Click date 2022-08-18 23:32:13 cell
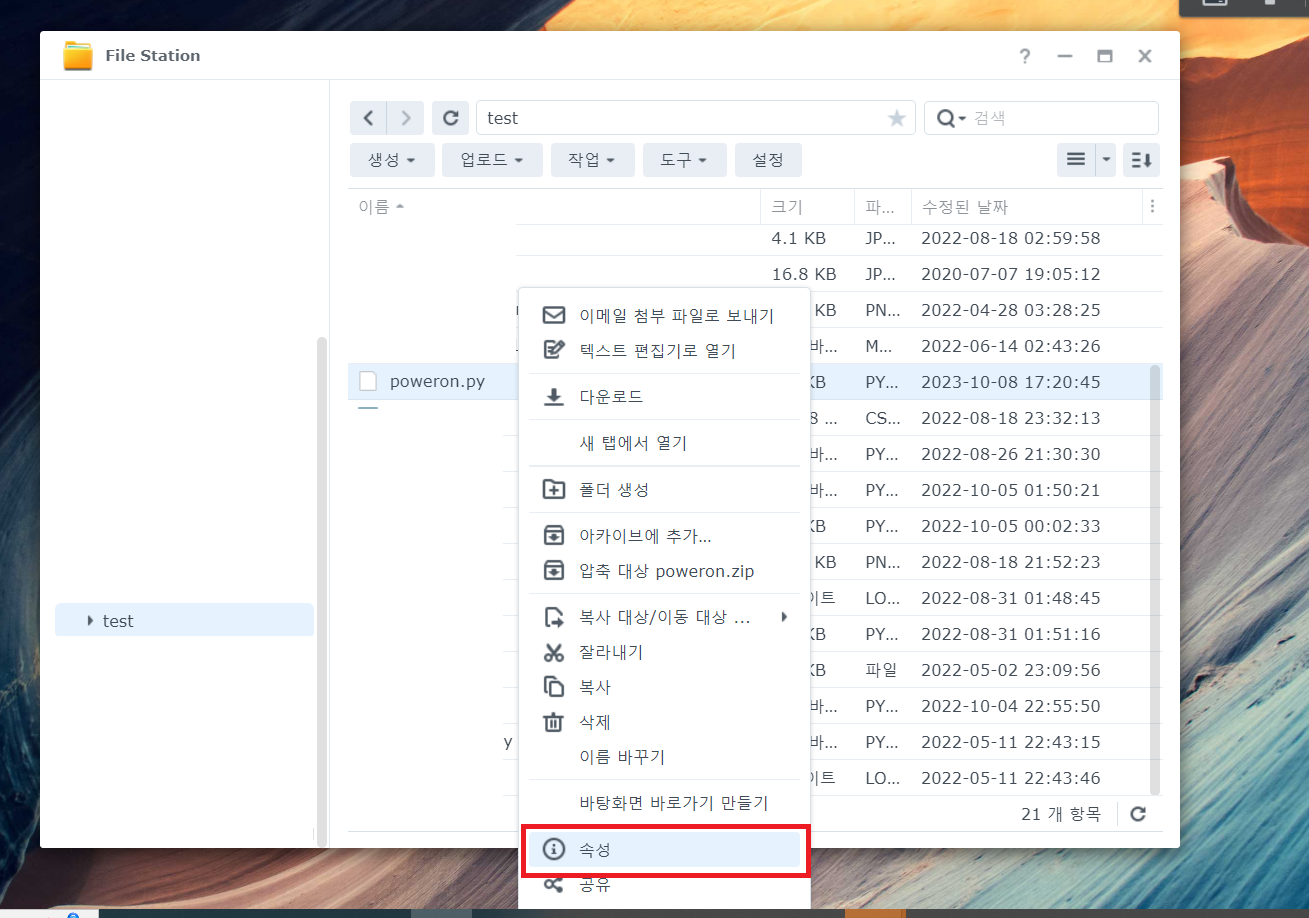 1010,418
